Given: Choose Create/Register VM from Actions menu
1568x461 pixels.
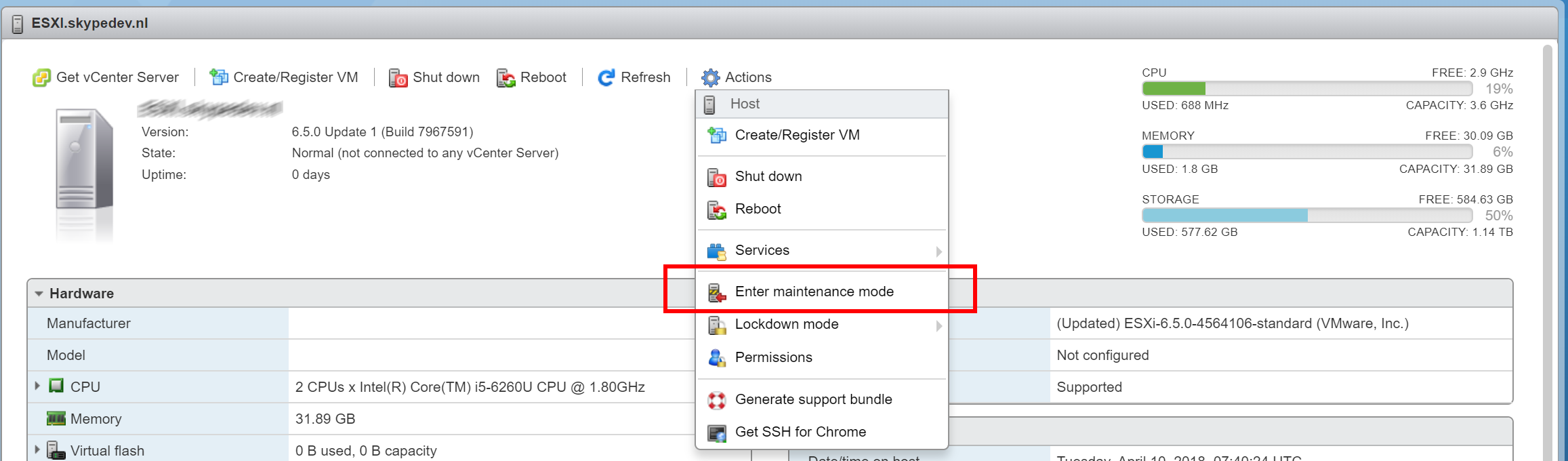Looking at the screenshot, I should pos(821,135).
